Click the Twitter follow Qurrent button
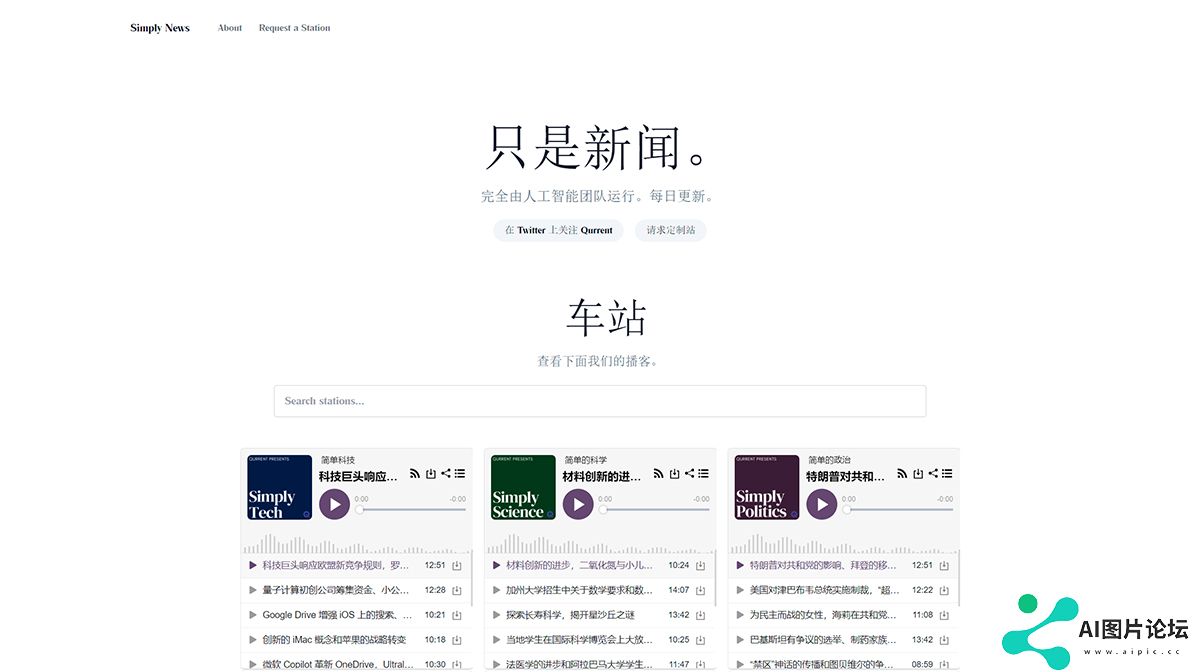 [x=558, y=230]
